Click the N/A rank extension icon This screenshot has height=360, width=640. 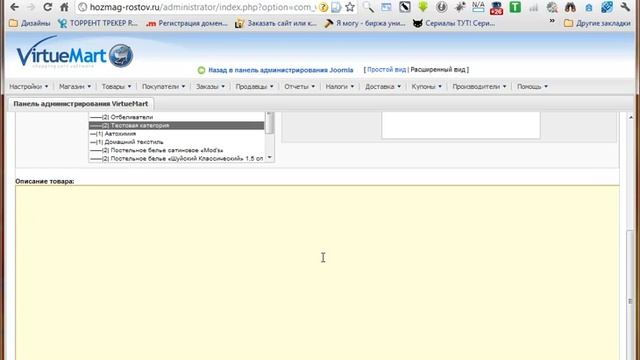(x=478, y=7)
